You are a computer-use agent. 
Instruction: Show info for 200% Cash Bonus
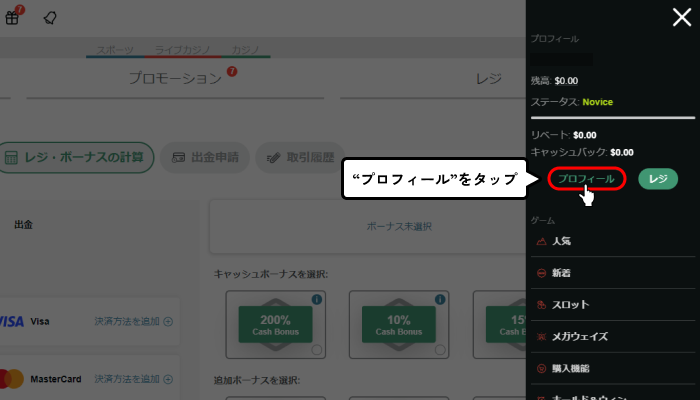pos(317,300)
